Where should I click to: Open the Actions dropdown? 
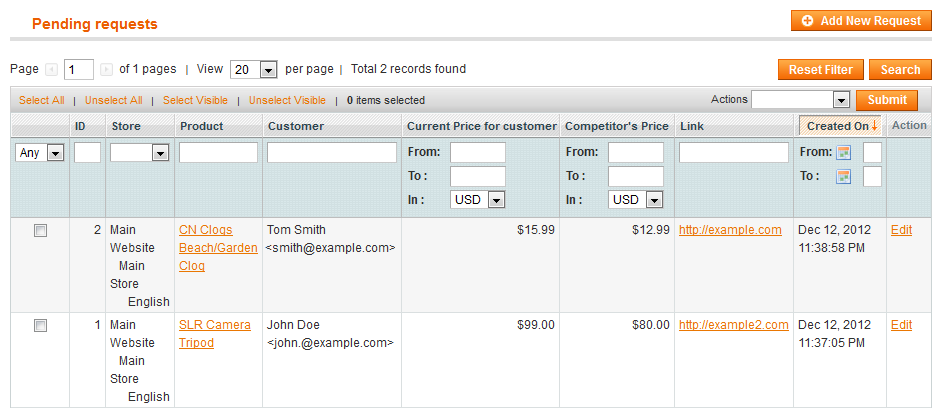[x=800, y=100]
